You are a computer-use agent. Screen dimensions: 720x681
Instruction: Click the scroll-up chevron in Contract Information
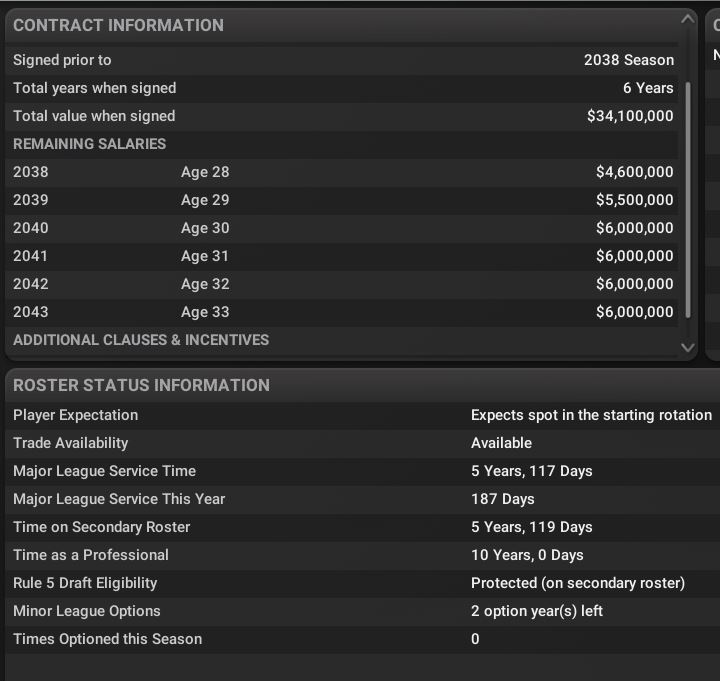pos(687,18)
